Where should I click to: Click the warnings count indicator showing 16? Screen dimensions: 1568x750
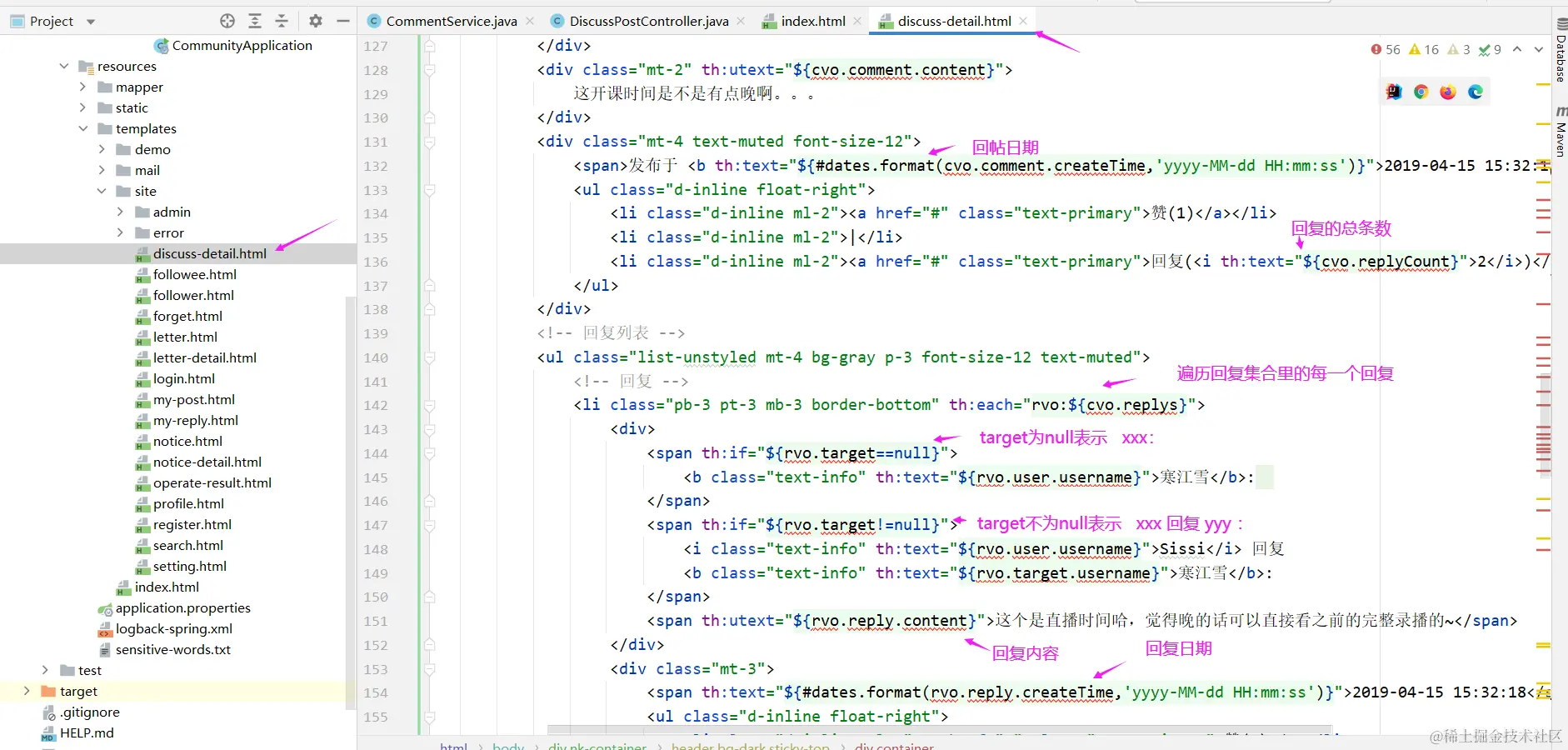coord(1424,49)
